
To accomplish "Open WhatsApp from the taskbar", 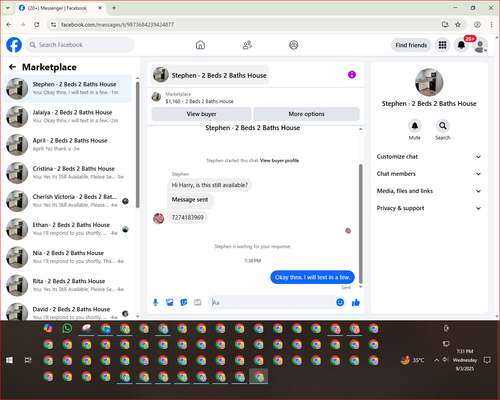I will pyautogui.click(x=67, y=328).
